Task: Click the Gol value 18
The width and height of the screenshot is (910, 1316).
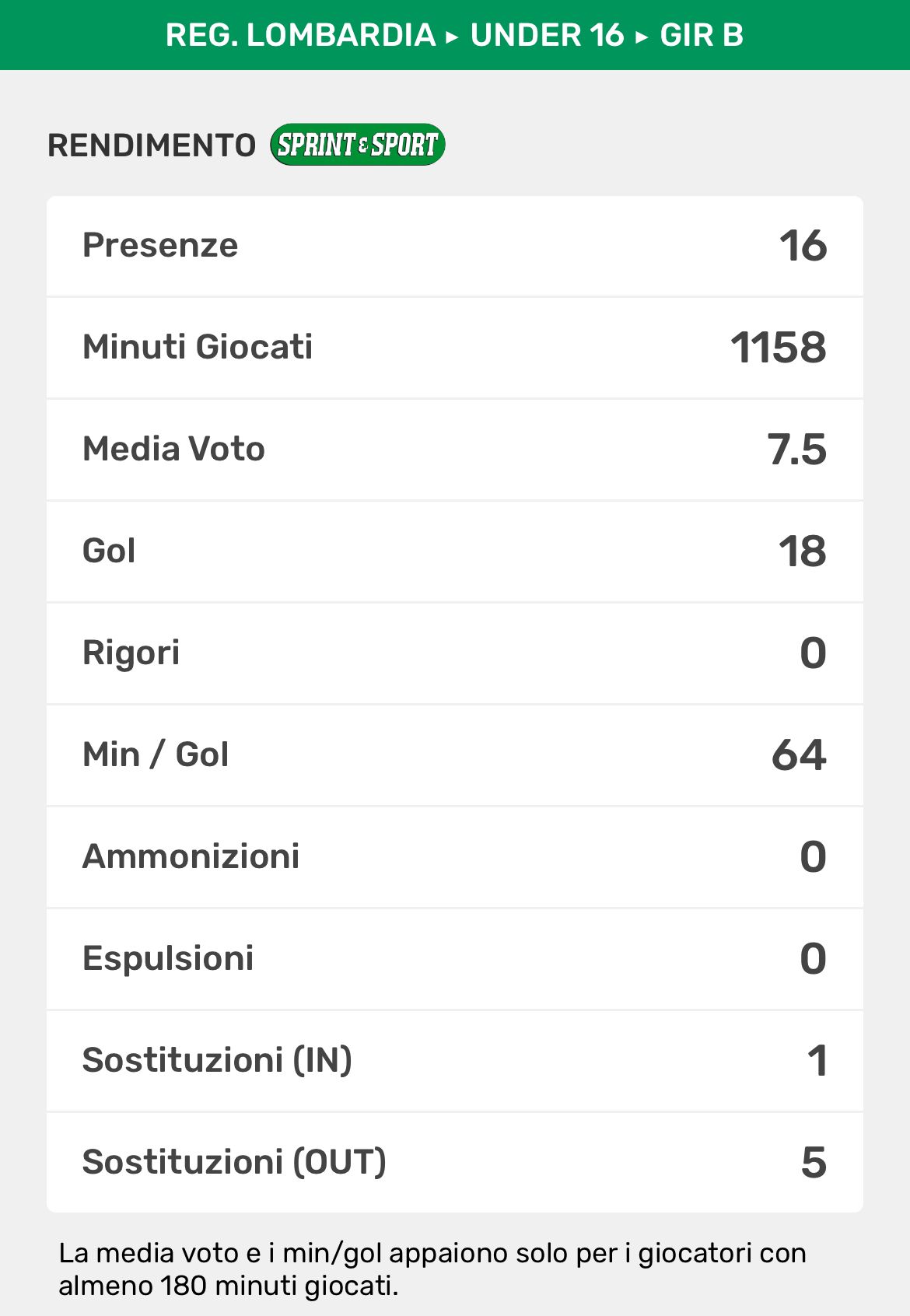Action: pyautogui.click(x=802, y=551)
